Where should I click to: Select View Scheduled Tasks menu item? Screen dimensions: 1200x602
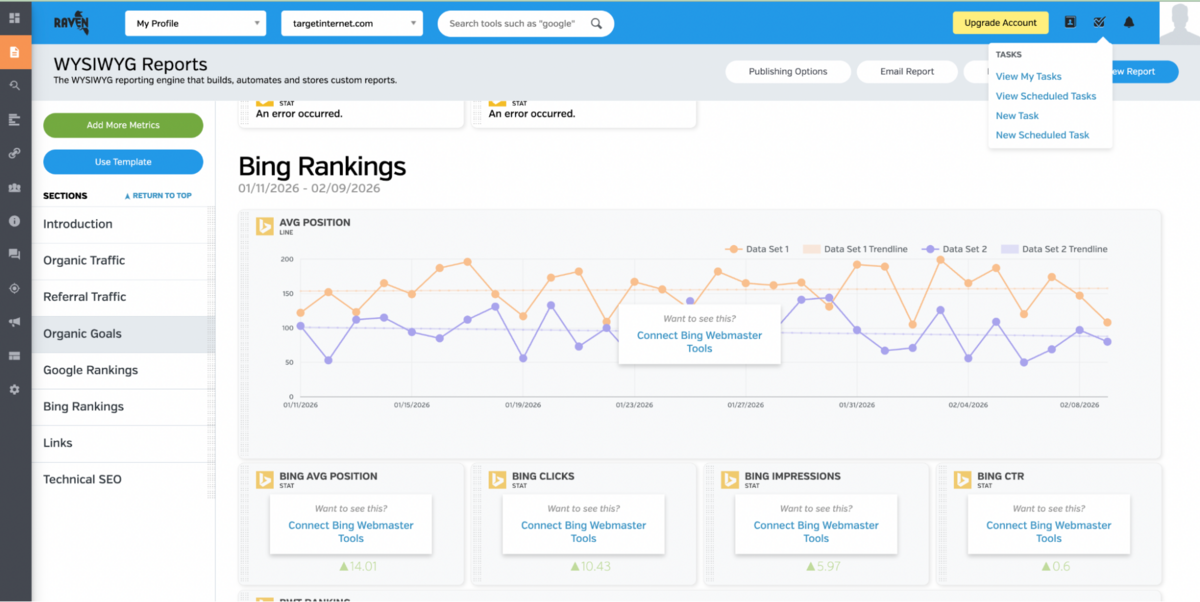click(x=1046, y=96)
